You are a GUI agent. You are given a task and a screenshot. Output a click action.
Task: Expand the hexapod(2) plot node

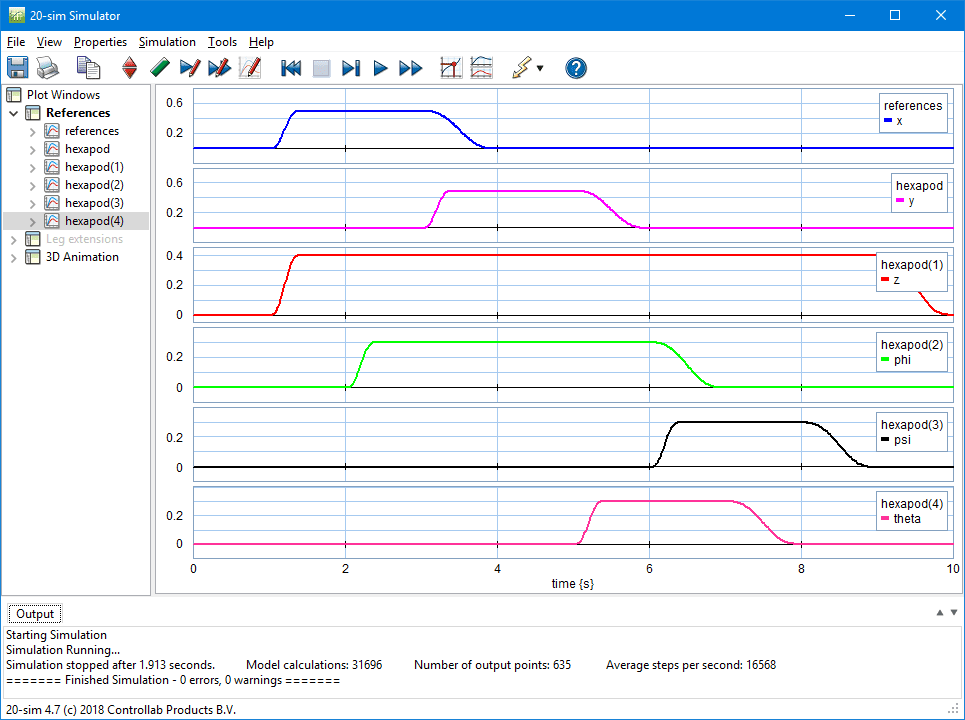click(x=33, y=185)
